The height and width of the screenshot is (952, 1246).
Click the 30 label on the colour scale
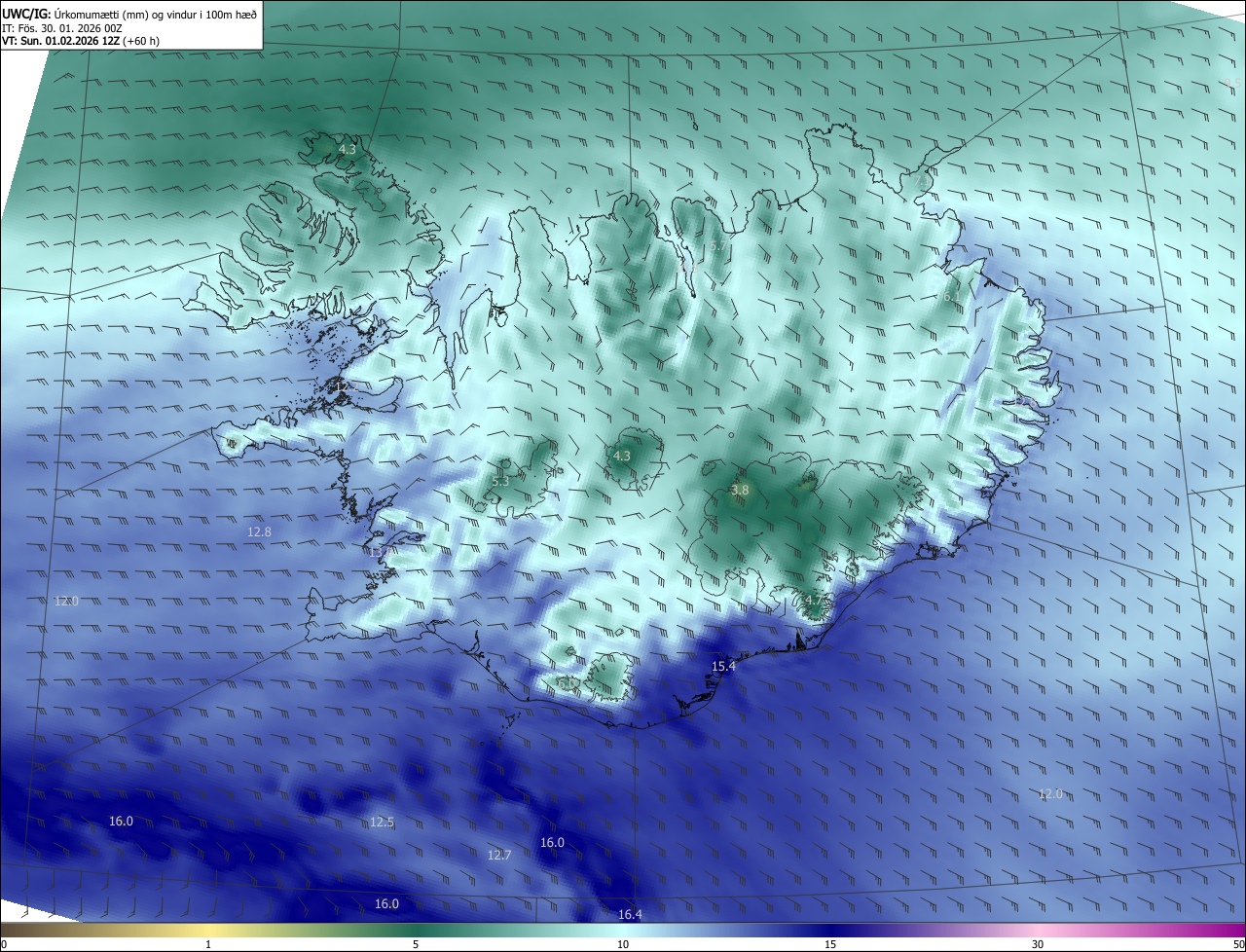click(1038, 944)
